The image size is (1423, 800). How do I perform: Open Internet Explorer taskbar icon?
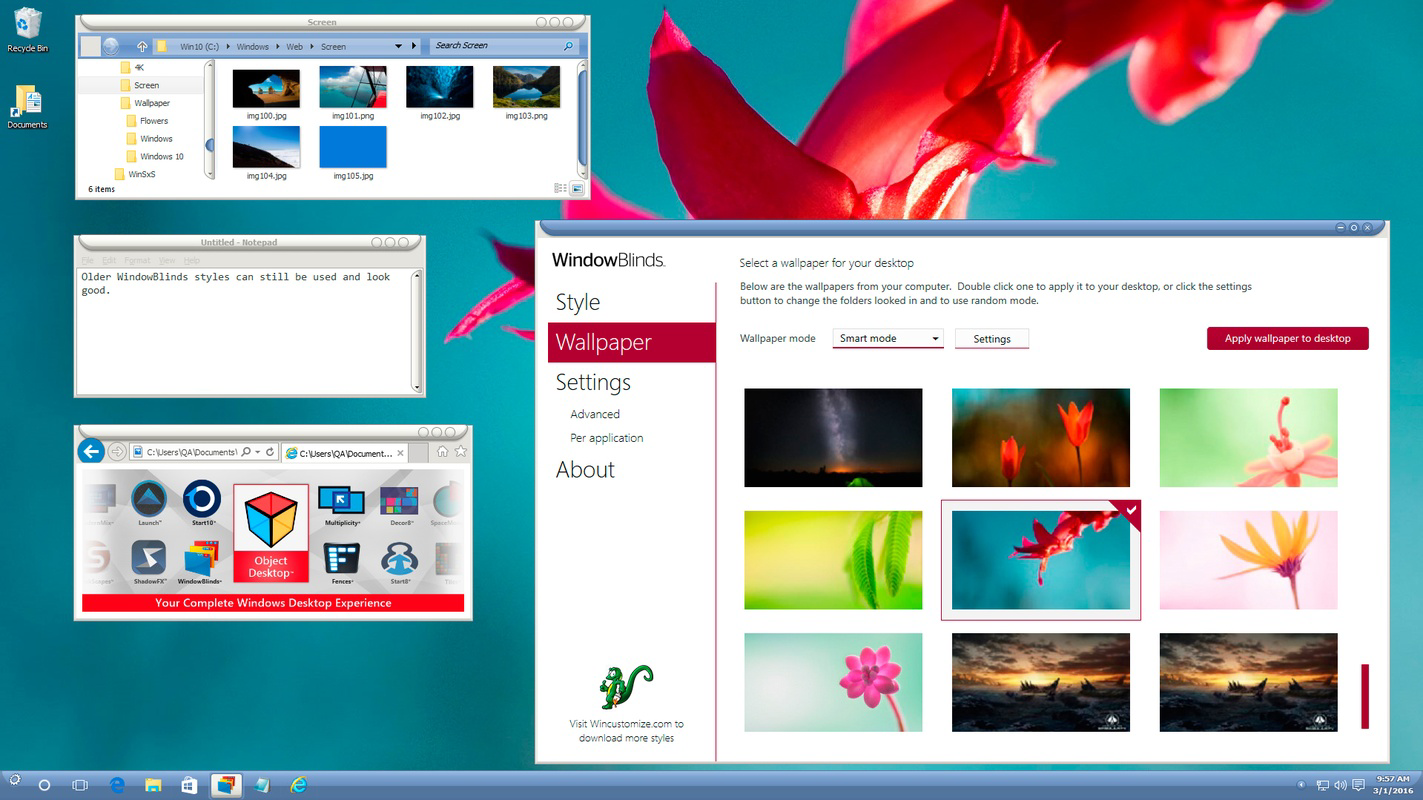pos(298,785)
